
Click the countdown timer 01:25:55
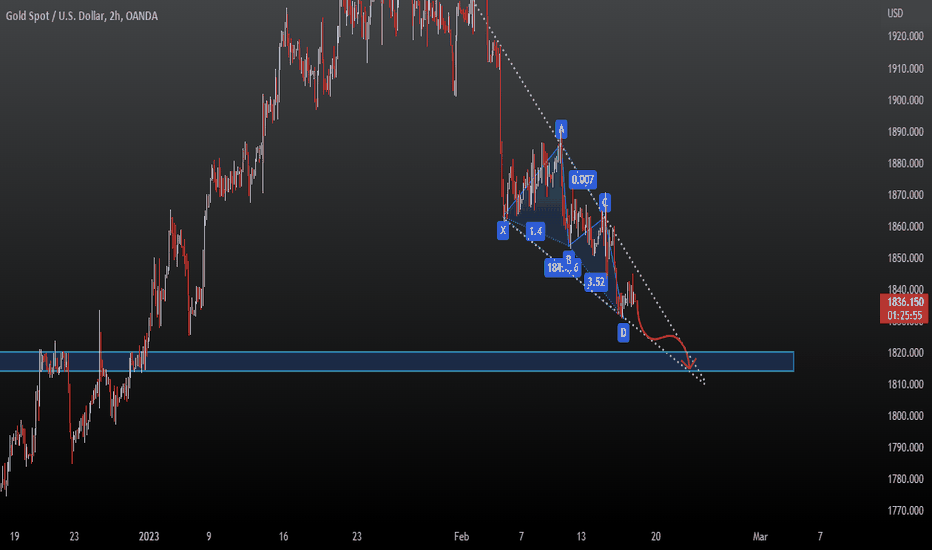click(905, 316)
